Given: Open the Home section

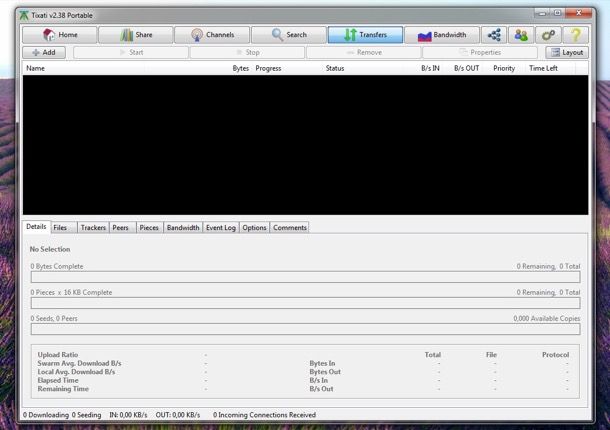Looking at the screenshot, I should click(x=58, y=35).
